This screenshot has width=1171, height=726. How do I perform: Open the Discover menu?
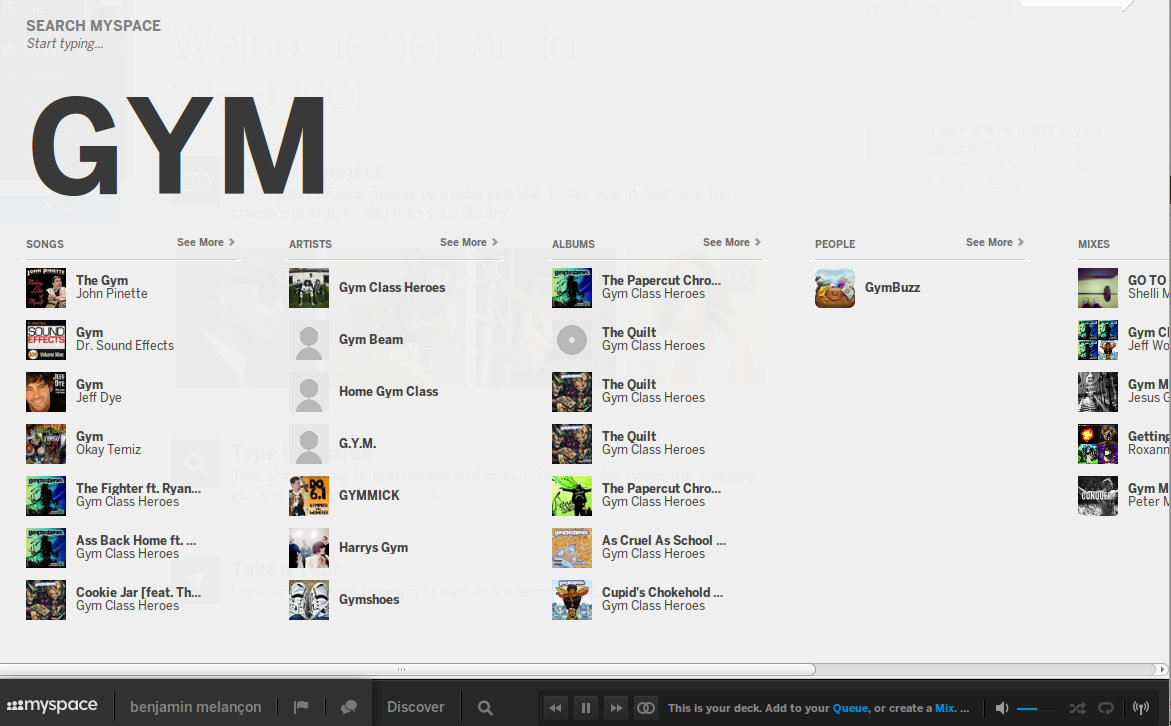(x=415, y=707)
